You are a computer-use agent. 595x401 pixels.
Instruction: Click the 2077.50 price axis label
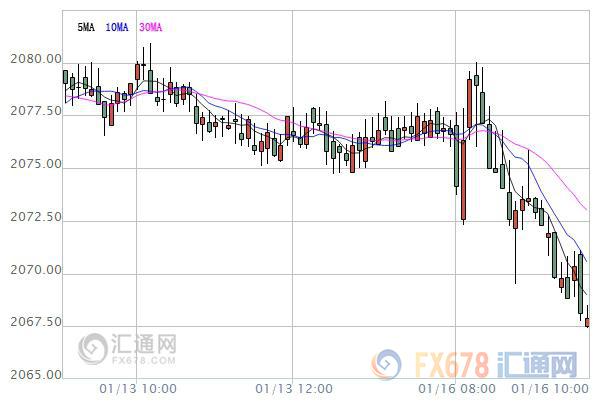coord(36,111)
